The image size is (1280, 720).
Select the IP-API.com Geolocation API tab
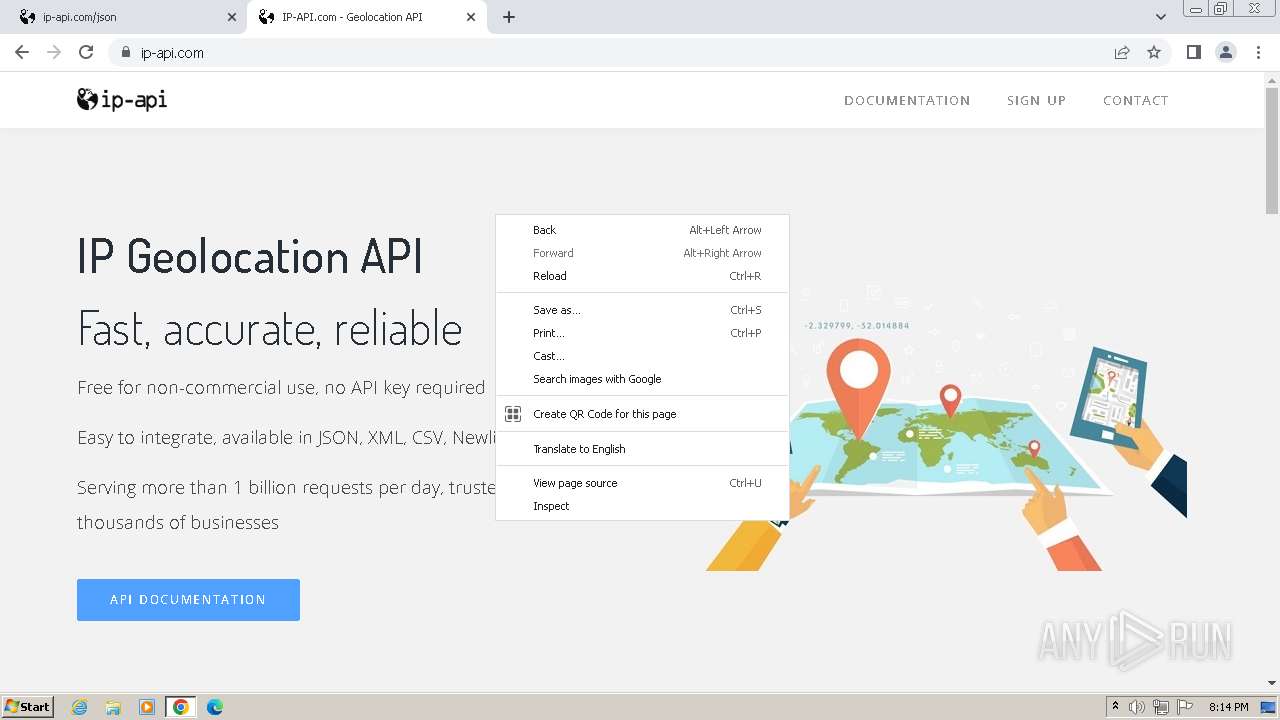pos(368,17)
